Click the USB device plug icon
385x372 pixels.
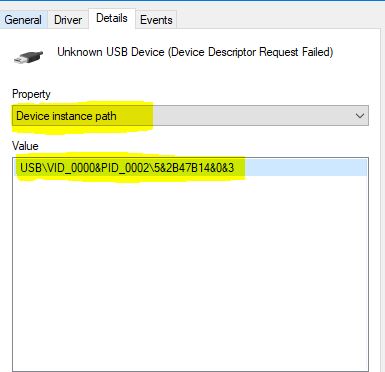[29, 56]
